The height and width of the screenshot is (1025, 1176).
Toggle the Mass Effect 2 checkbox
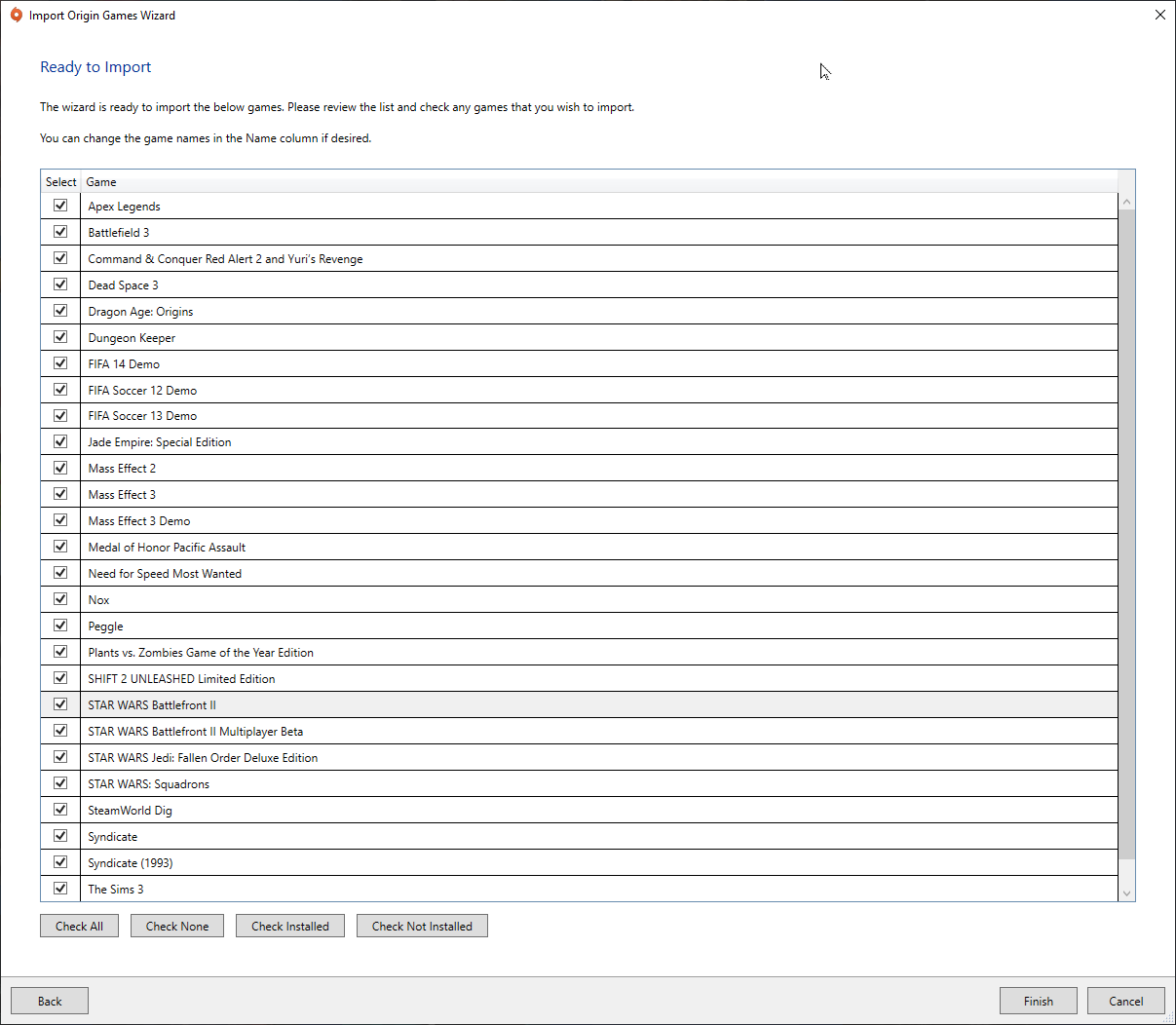pyautogui.click(x=60, y=468)
